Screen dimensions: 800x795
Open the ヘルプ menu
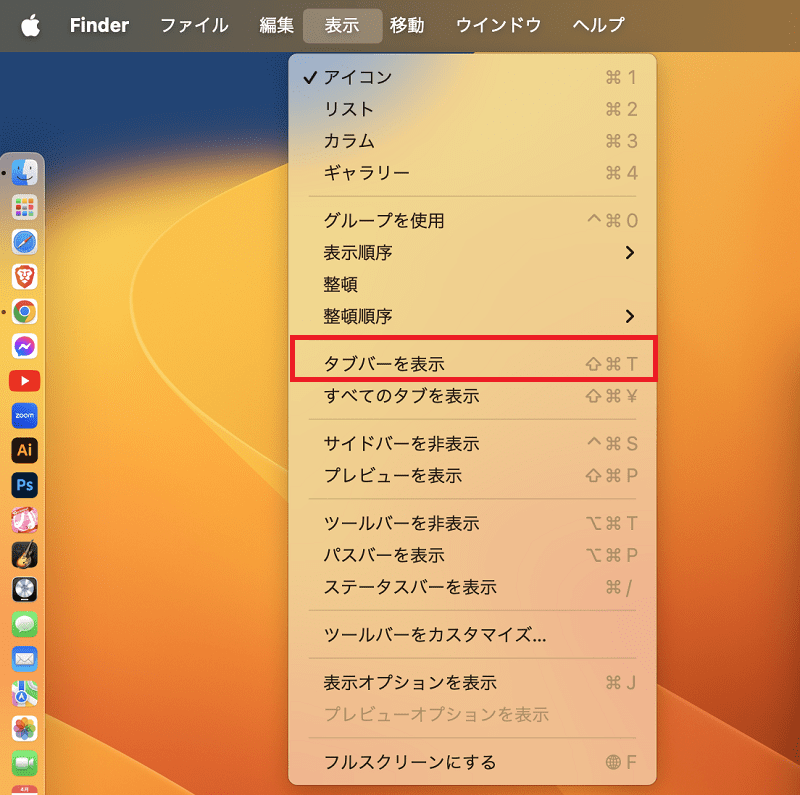pos(598,25)
